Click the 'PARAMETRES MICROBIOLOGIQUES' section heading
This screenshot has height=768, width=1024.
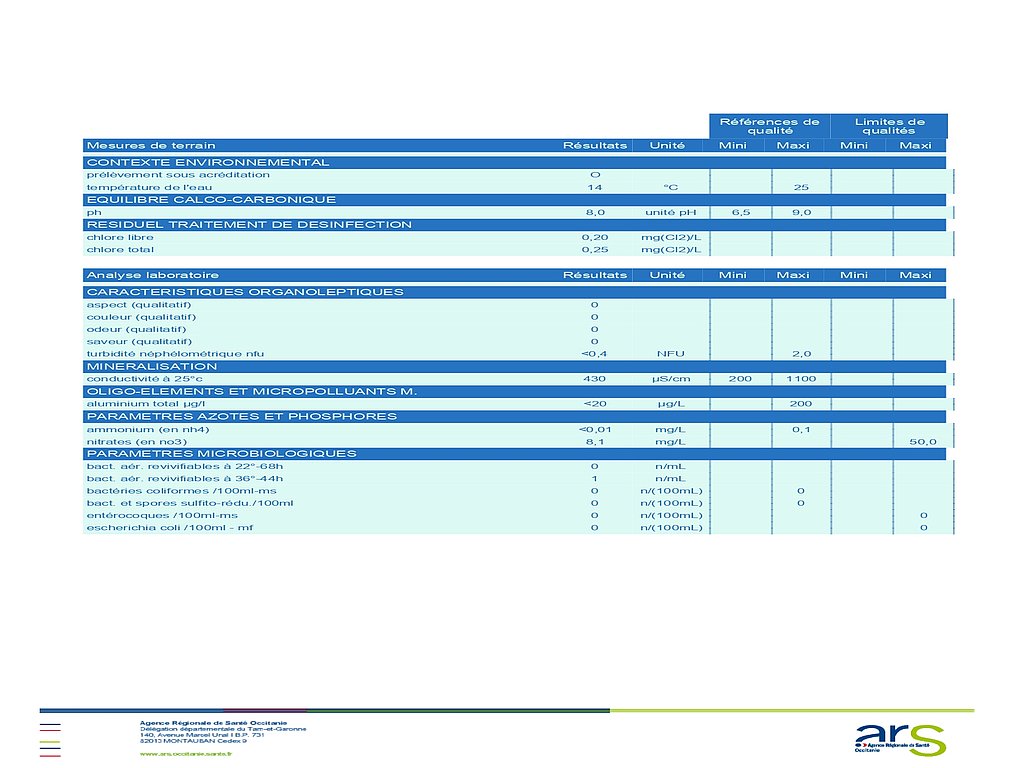[221, 453]
